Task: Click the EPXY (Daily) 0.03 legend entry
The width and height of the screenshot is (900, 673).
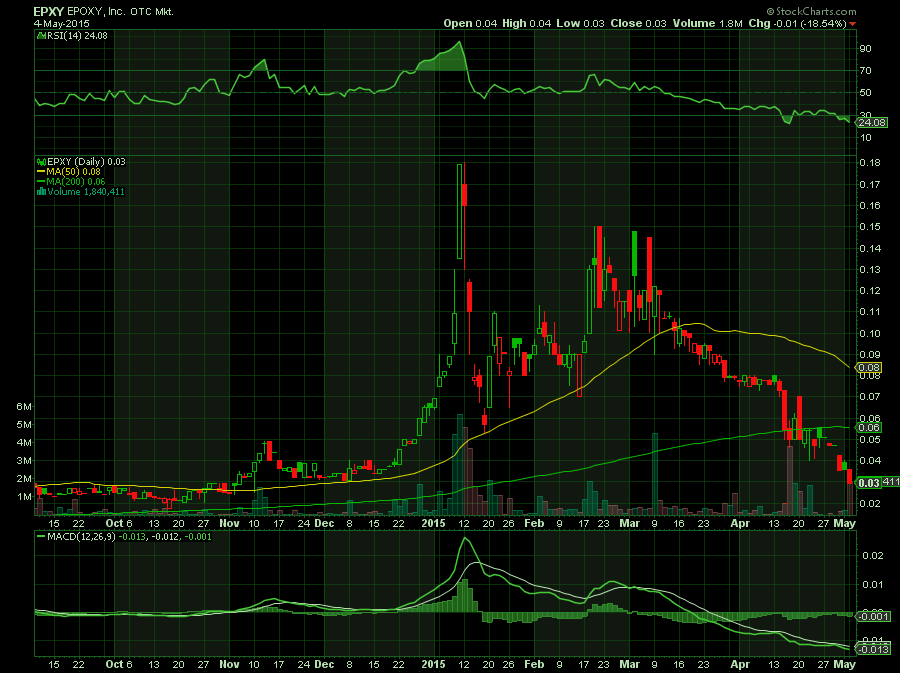Action: point(86,162)
